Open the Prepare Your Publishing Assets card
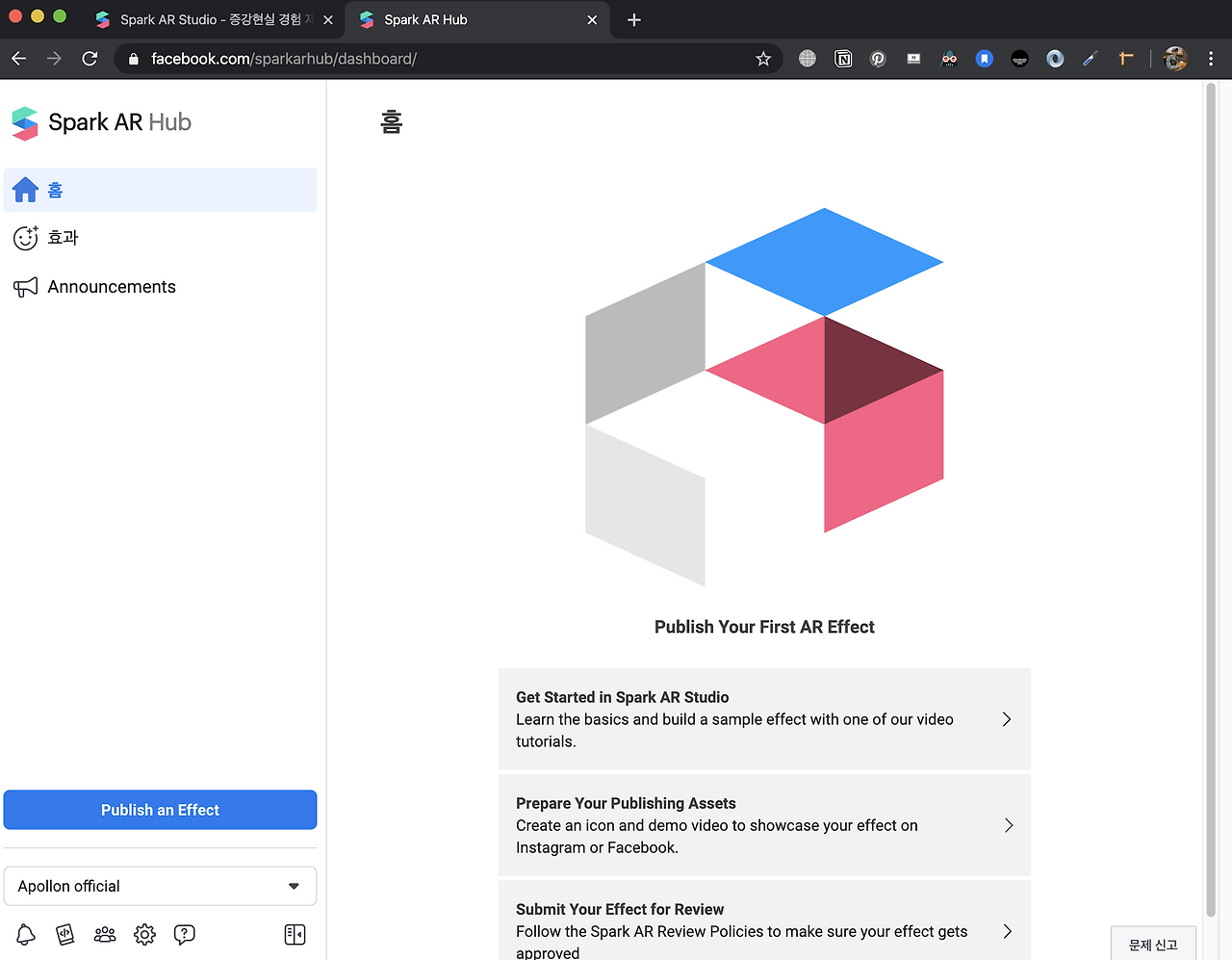Screen dimensions: 1232x960 point(764,825)
